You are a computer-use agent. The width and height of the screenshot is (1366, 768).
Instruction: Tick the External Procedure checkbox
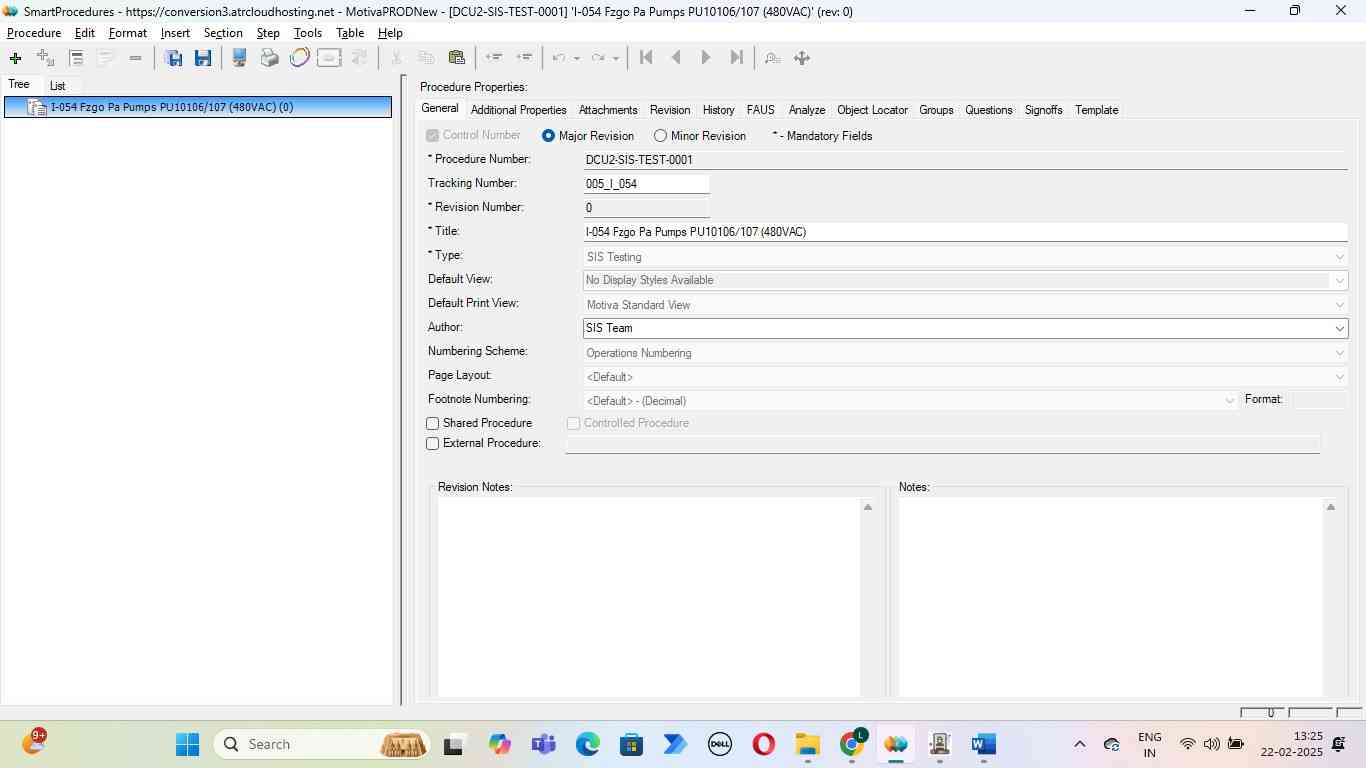[x=433, y=444]
